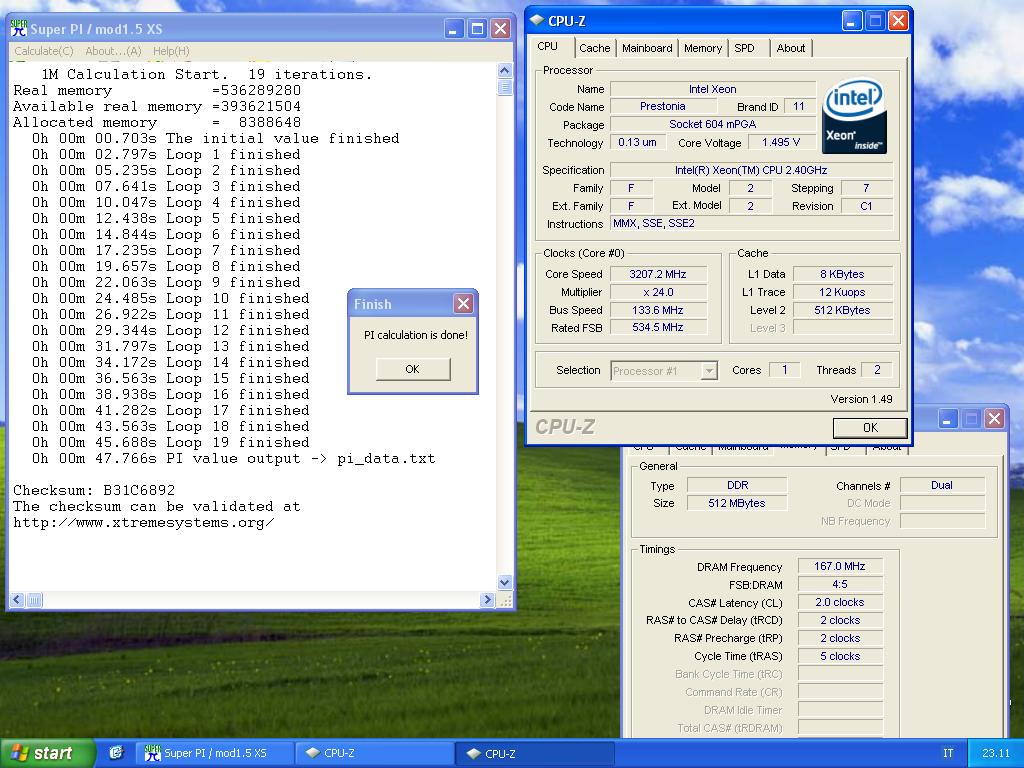Image resolution: width=1024 pixels, height=768 pixels.
Task: Open the Internet Explorer quick launch icon
Action: click(116, 753)
